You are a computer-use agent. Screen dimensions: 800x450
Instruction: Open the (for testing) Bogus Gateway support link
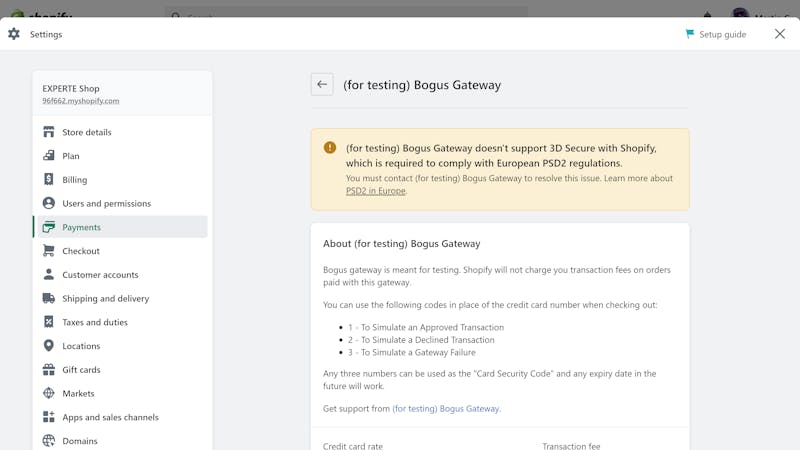point(445,409)
